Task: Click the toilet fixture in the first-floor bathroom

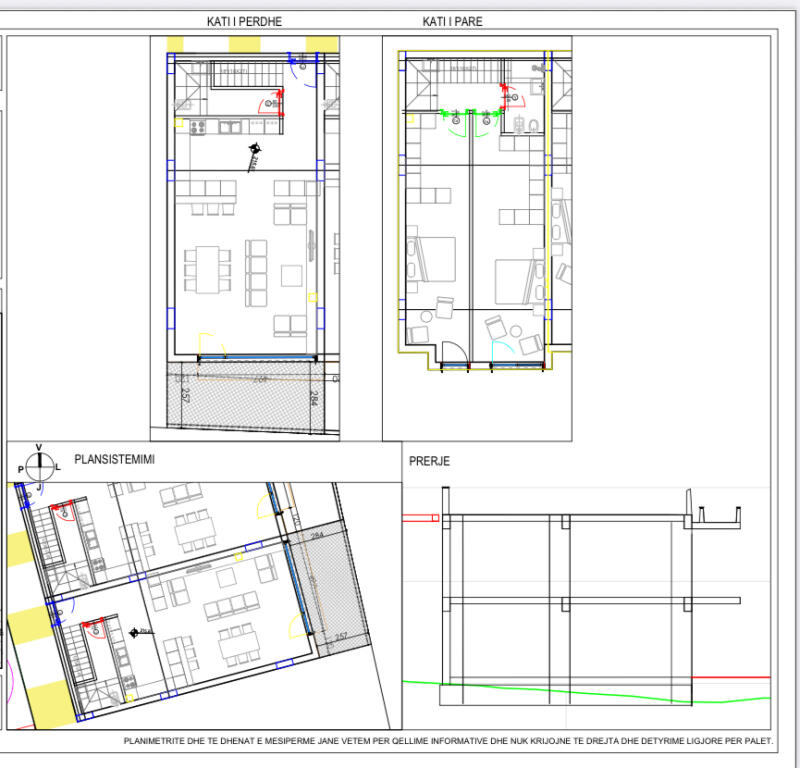Action: click(x=533, y=126)
